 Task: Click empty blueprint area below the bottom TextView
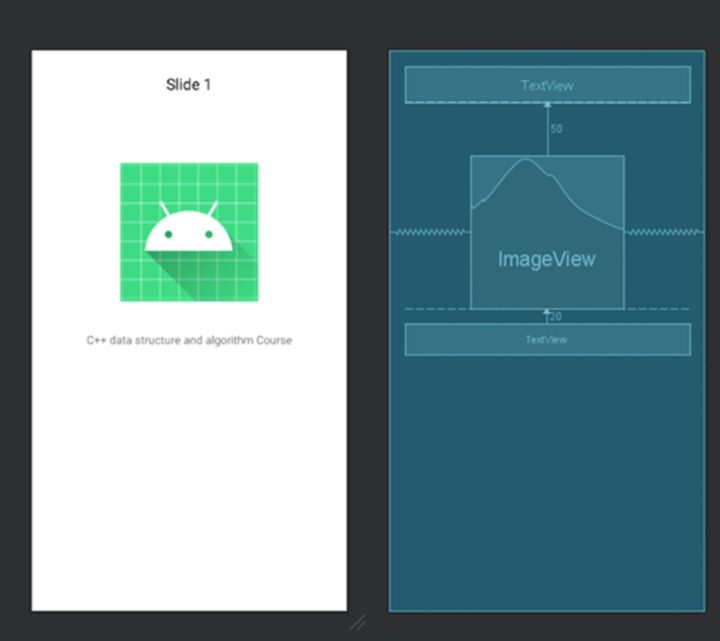[x=547, y=480]
